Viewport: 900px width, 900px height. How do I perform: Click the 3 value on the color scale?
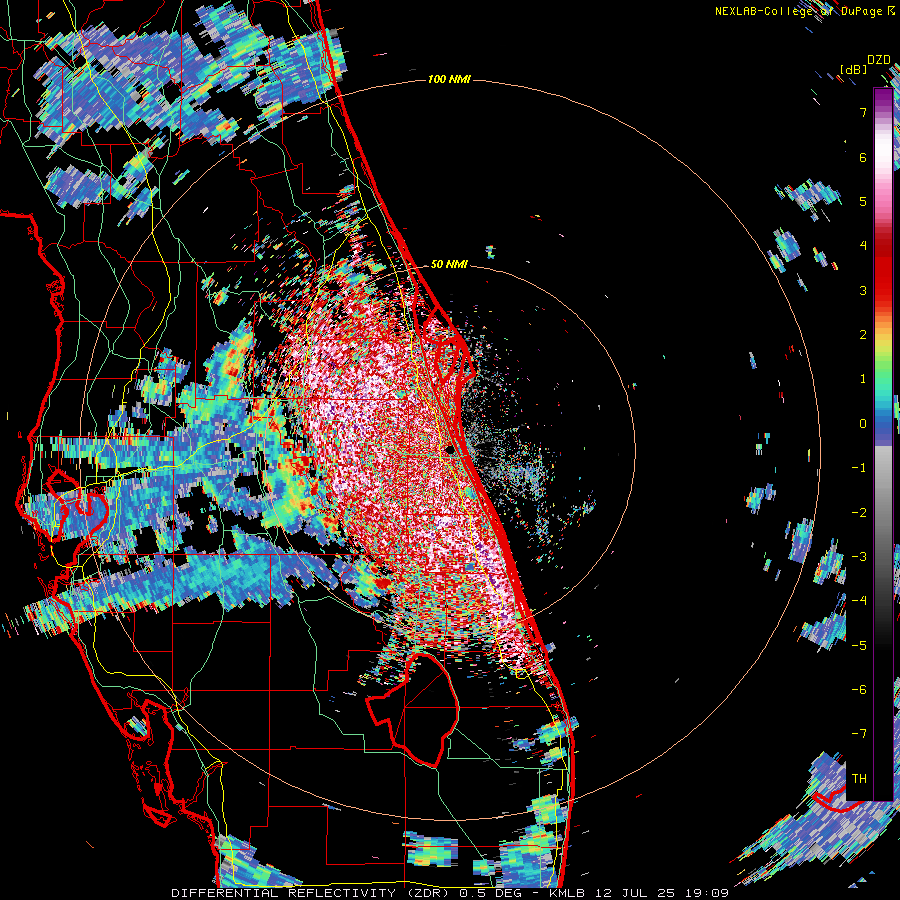[x=863, y=290]
